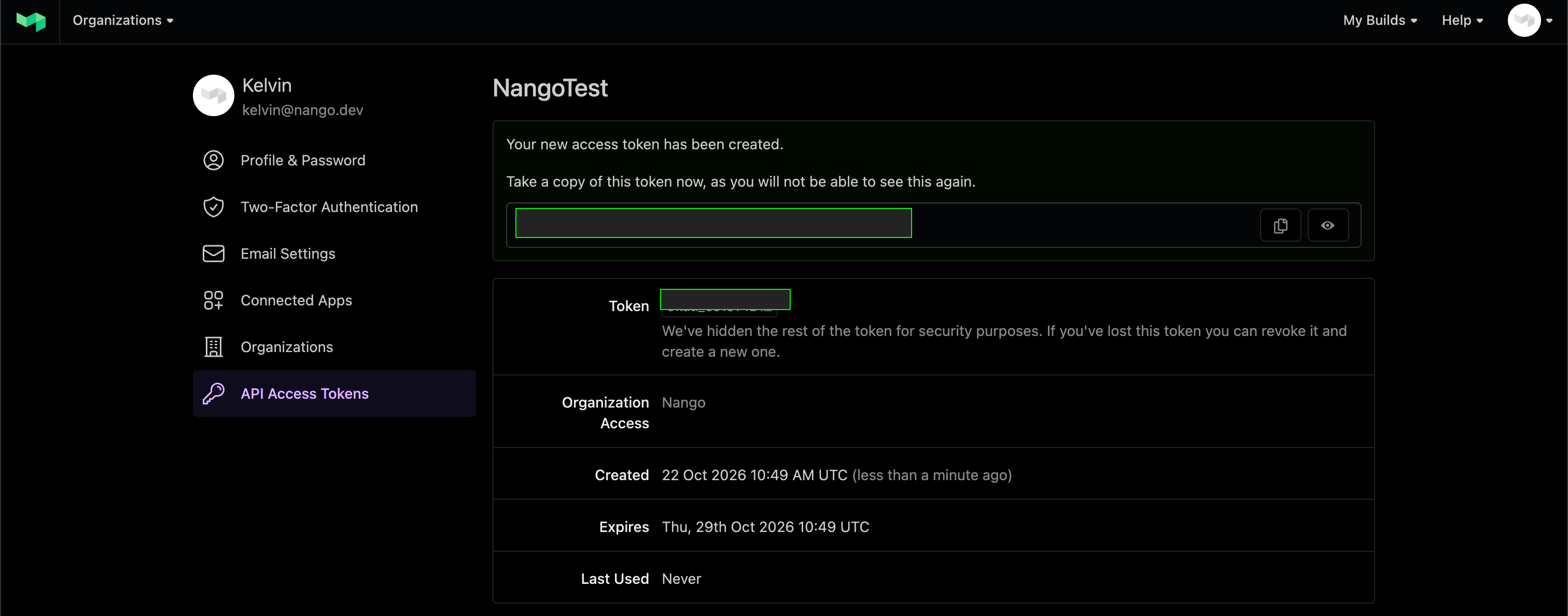Viewport: 1568px width, 616px height.
Task: Click the Organizations building icon in sidebar
Action: click(x=213, y=347)
